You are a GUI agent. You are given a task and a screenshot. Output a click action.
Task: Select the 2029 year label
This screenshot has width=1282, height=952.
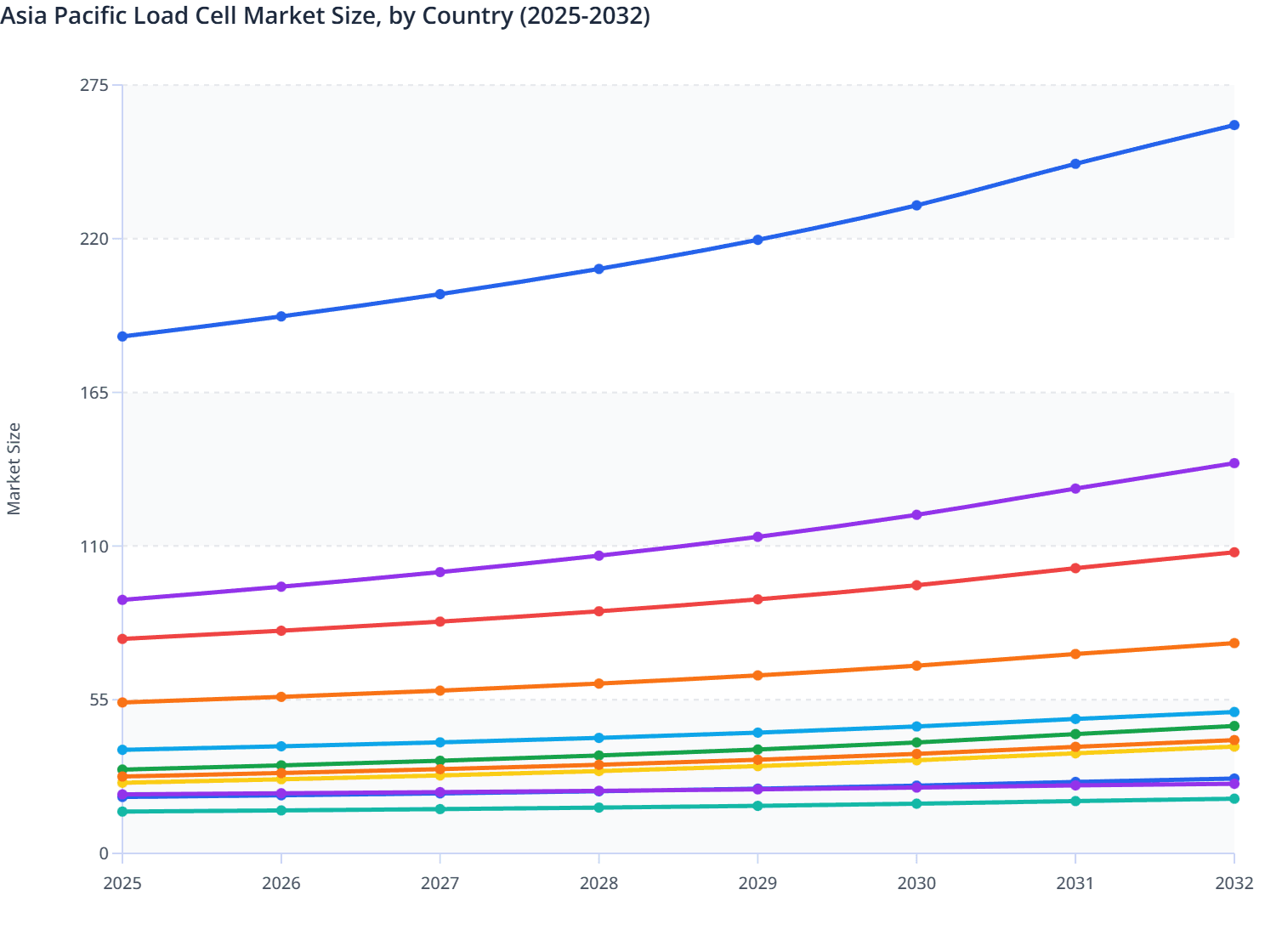pyautogui.click(x=759, y=885)
